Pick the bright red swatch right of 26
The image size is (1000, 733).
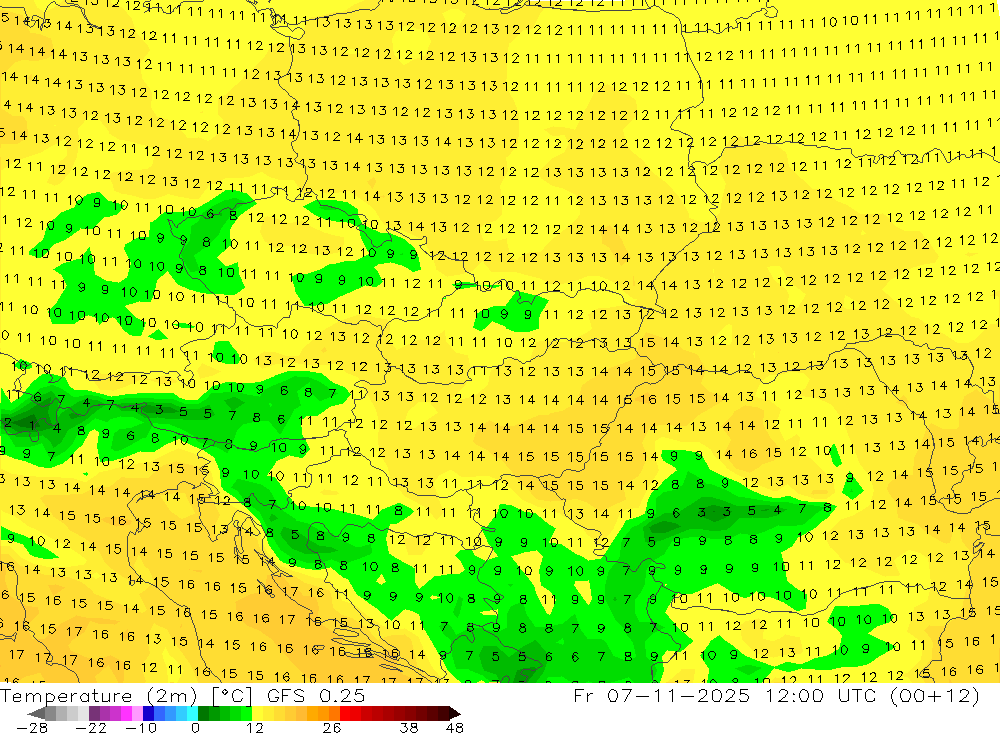coord(345,713)
